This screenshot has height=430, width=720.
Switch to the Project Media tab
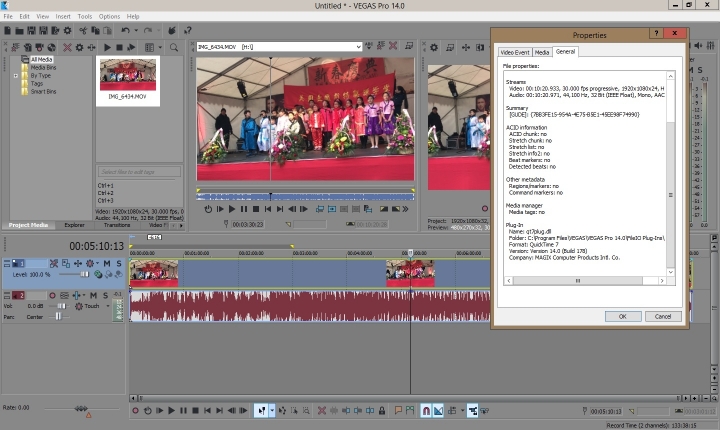coord(28,225)
